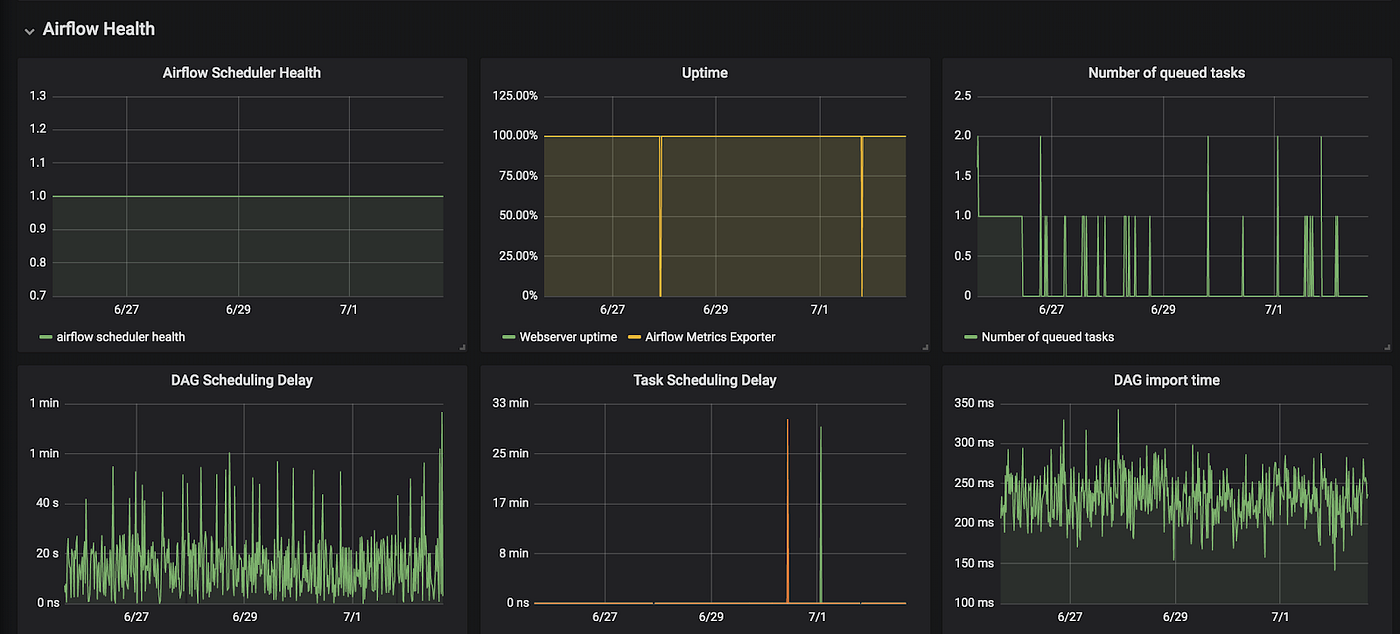
Task: Toggle the Airflow Metrics Exporter legend series
Action: pyautogui.click(x=710, y=337)
